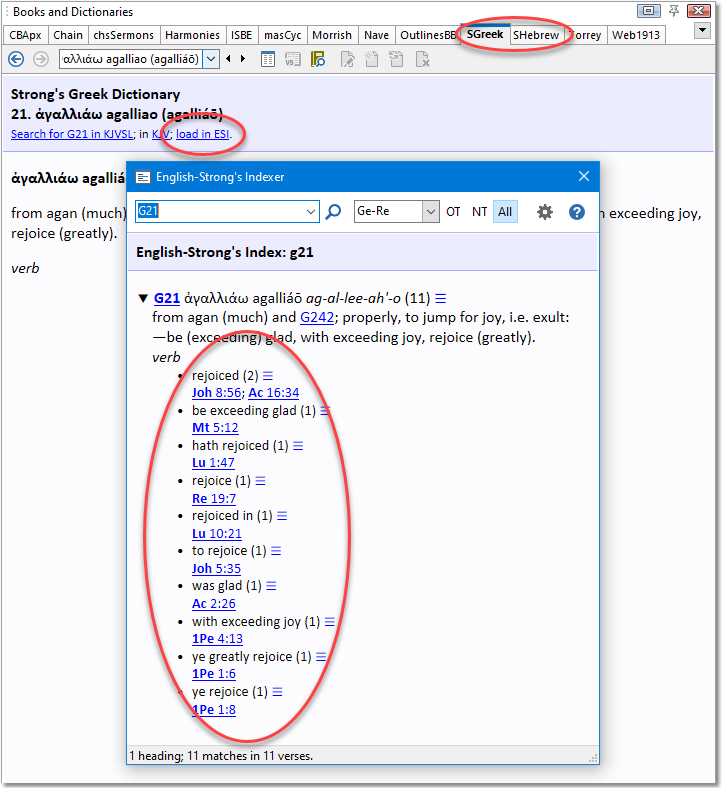Follow the G242 cross-reference link
Image resolution: width=723 pixels, height=790 pixels.
(317, 318)
